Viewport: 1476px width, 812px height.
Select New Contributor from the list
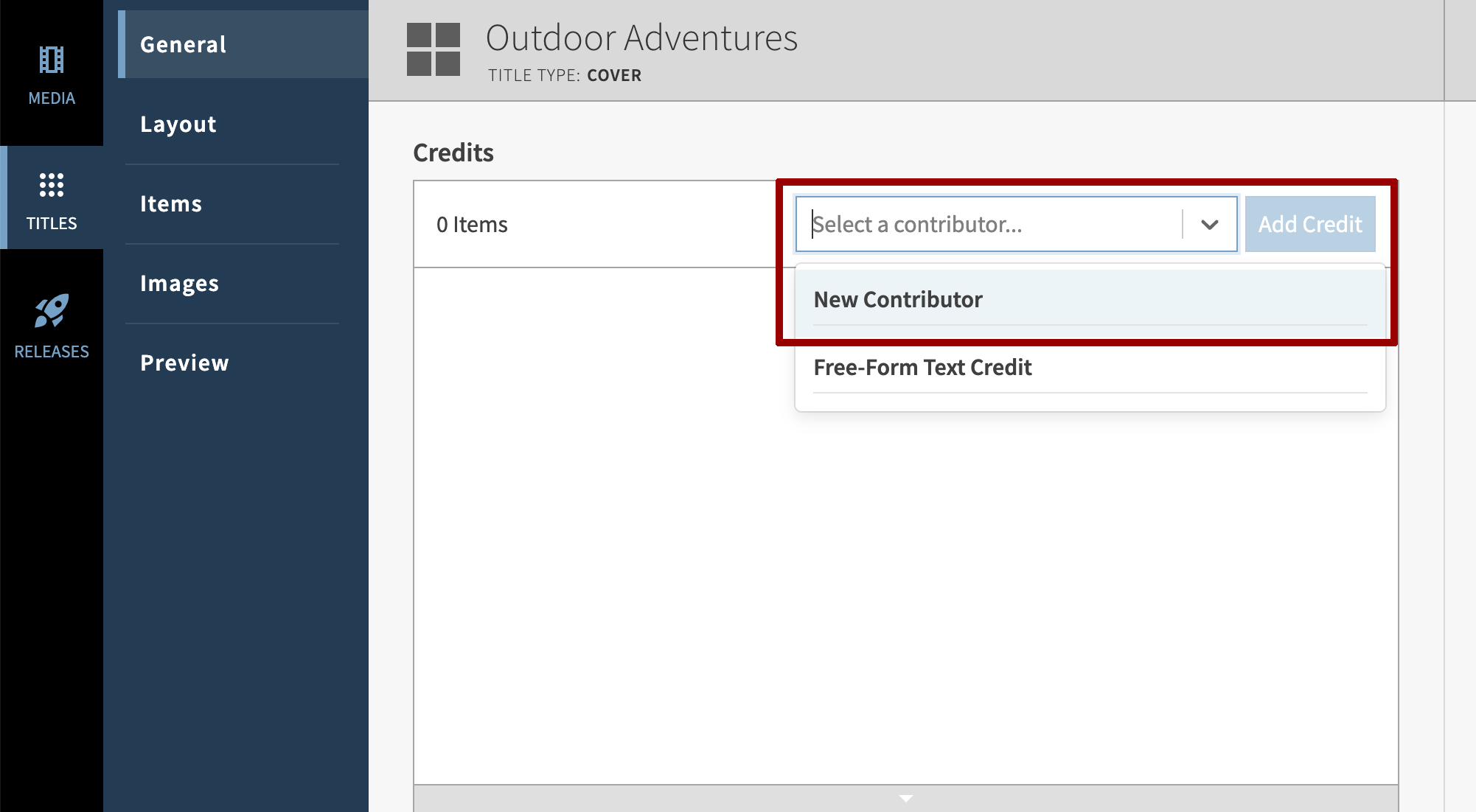pyautogui.click(x=897, y=299)
